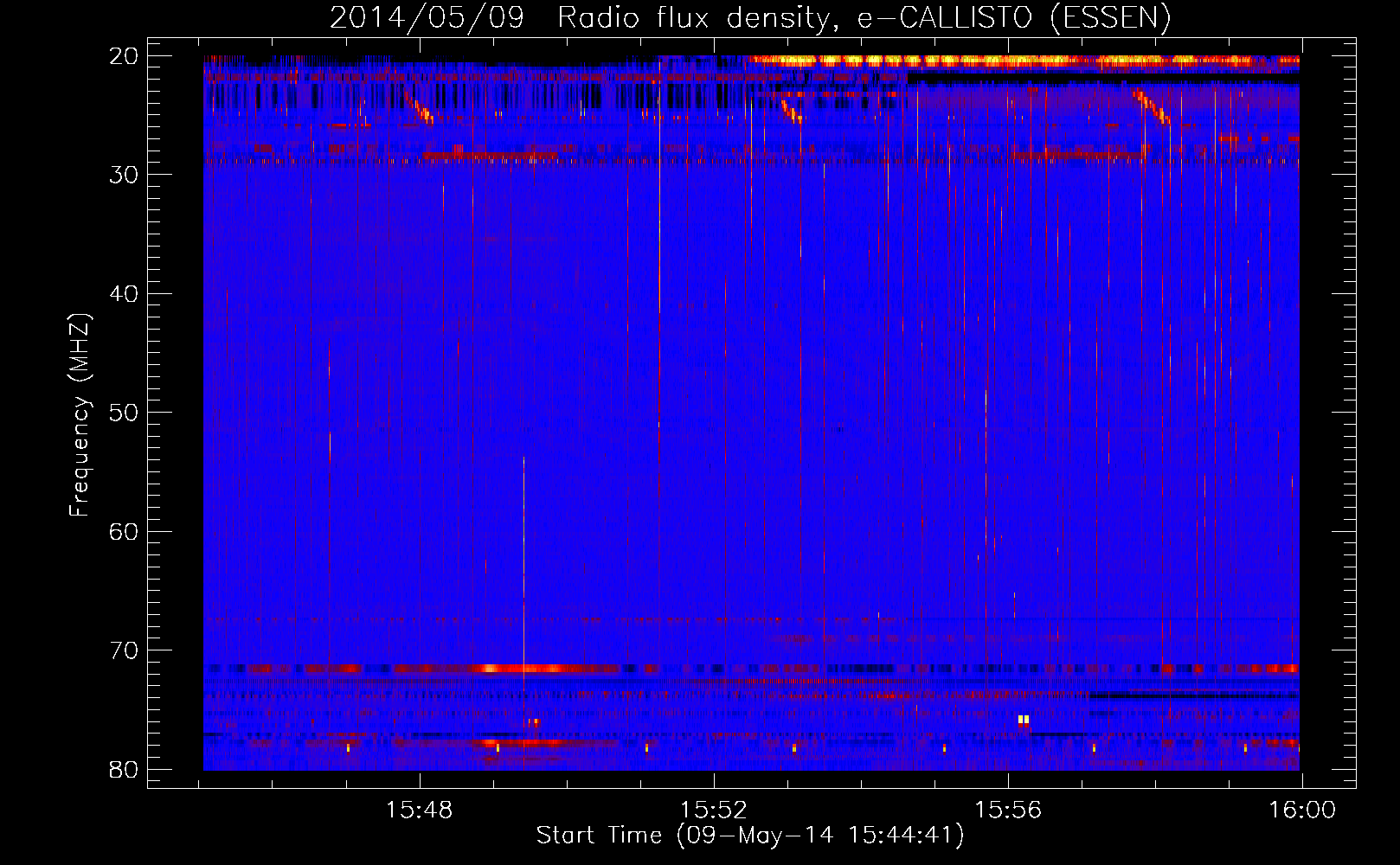Click the 15:56 time tick label
1400x865 pixels.
(x=1008, y=811)
